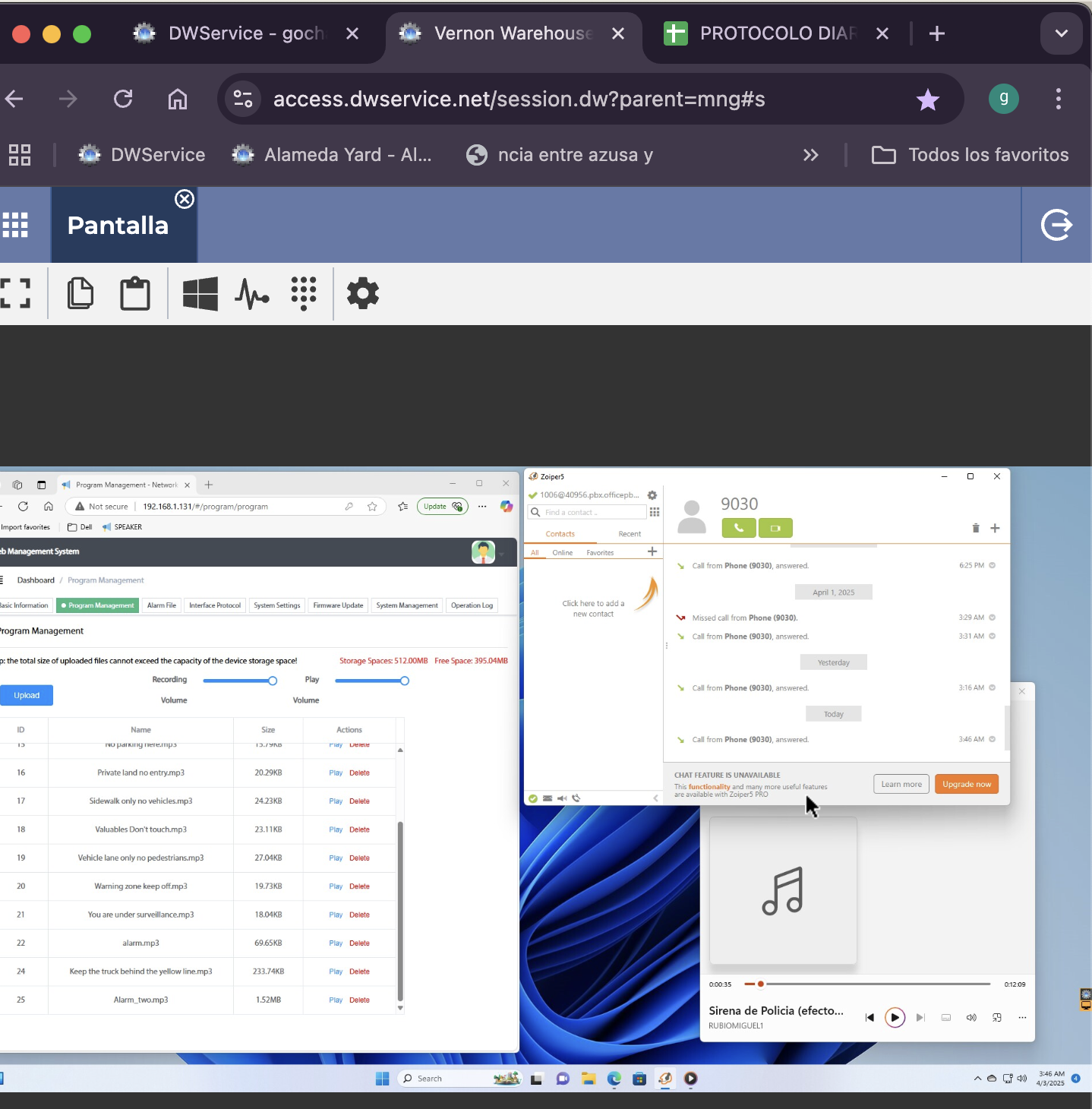Expand options for 3:46 AM call entry
Viewport: 1092px width, 1109px height.
[992, 739]
